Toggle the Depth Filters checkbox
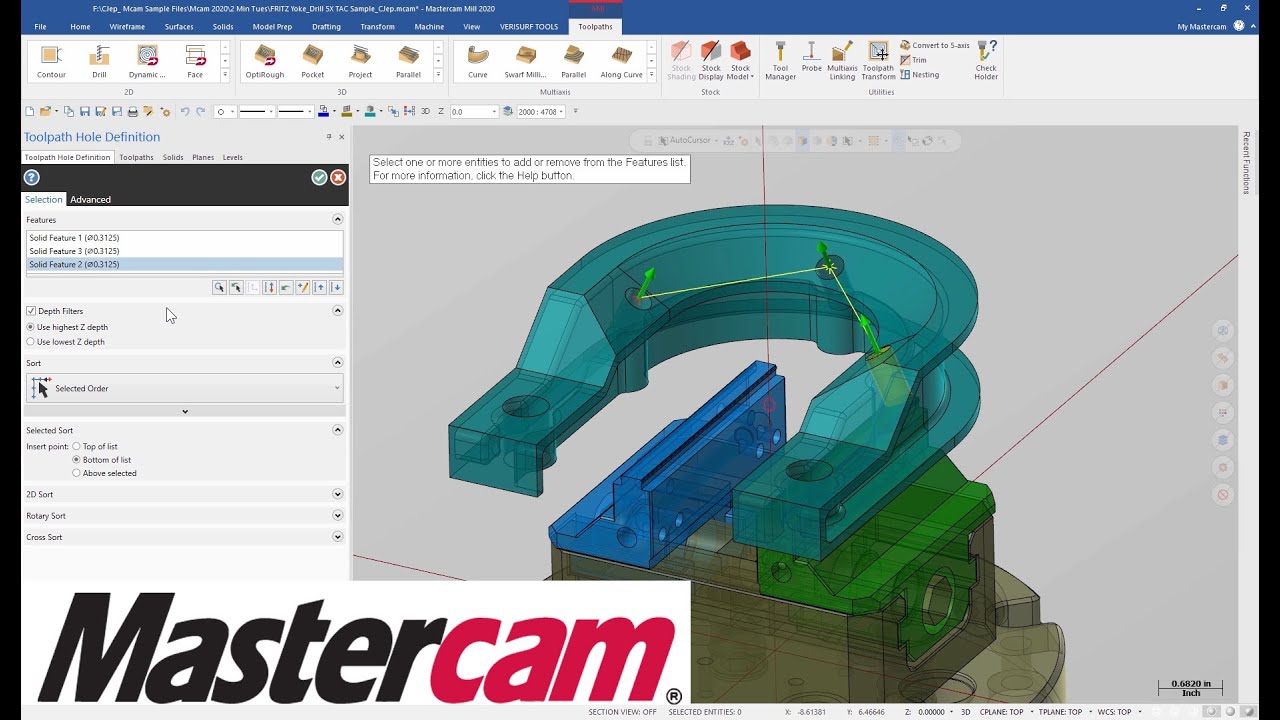Viewport: 1280px width, 720px height. click(x=31, y=311)
